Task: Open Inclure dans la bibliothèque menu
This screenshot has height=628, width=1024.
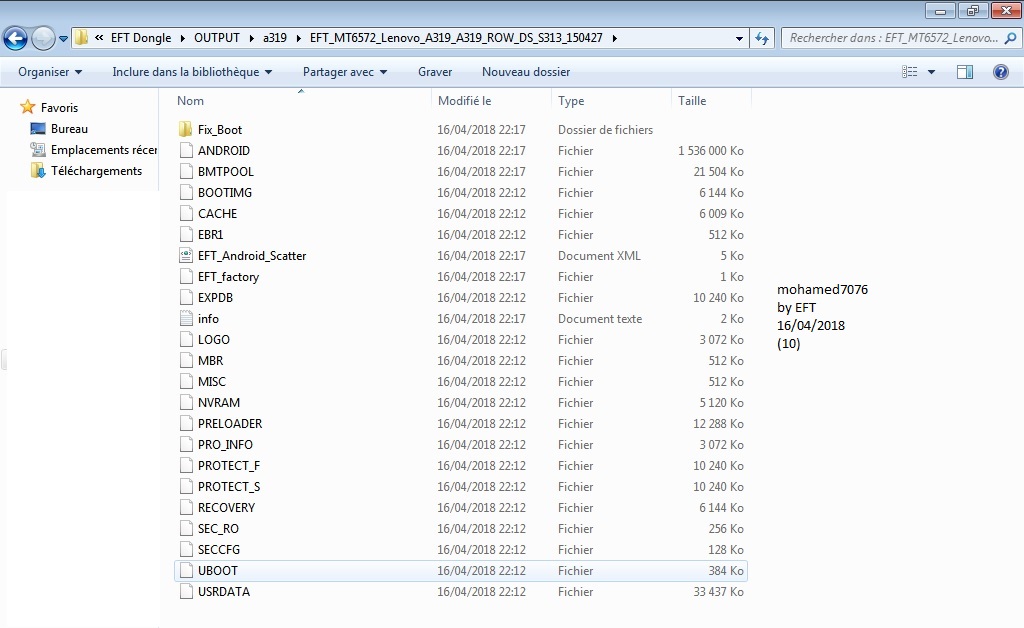Action: 192,72
